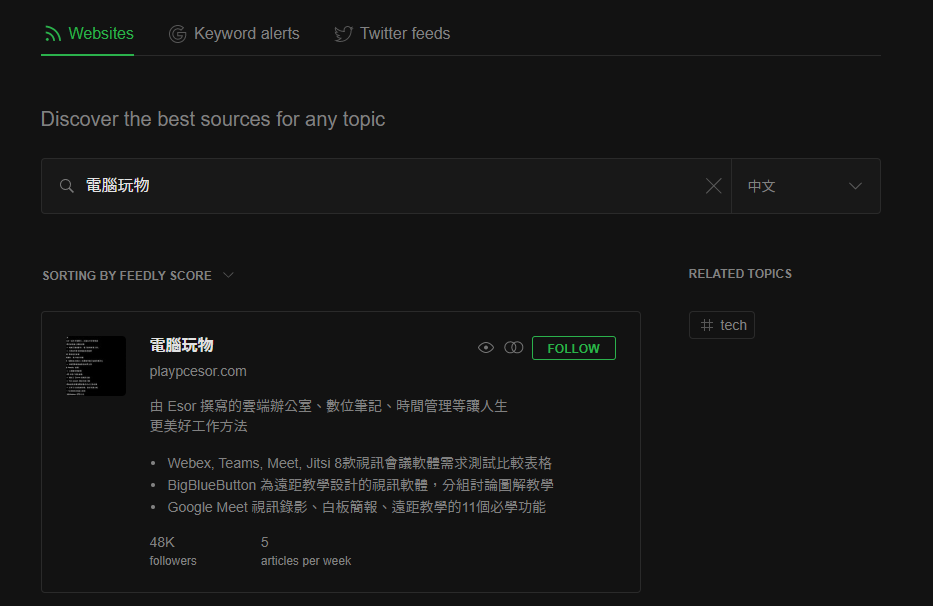Follow the 電腦玩物 feed

574,348
